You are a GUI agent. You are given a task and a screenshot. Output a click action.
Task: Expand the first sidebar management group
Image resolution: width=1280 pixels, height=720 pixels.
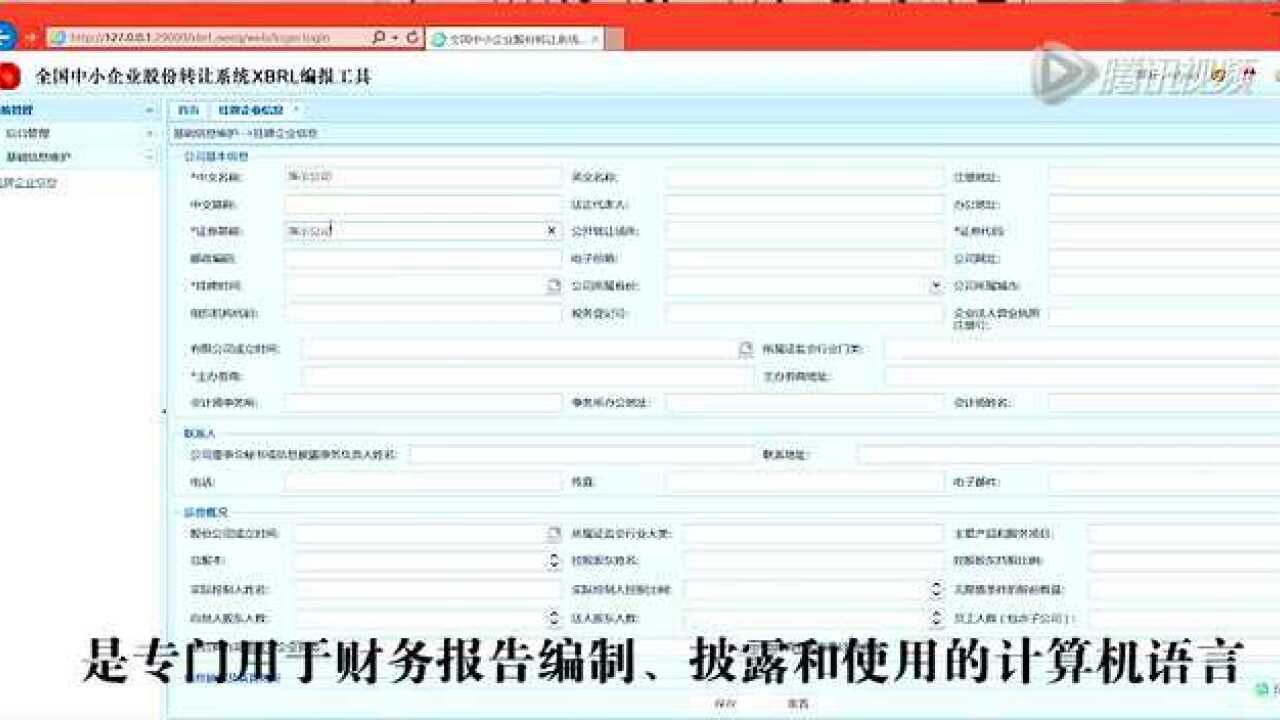point(150,110)
